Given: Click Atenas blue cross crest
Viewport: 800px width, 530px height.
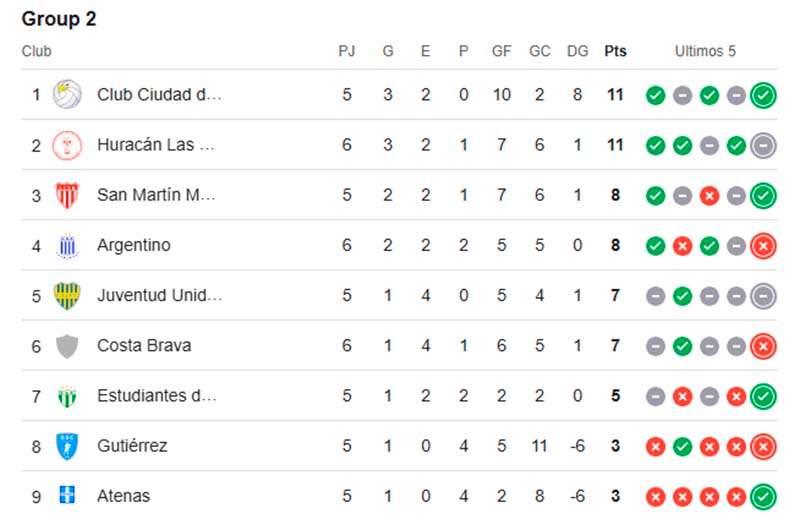Looking at the screenshot, I should coord(67,494).
